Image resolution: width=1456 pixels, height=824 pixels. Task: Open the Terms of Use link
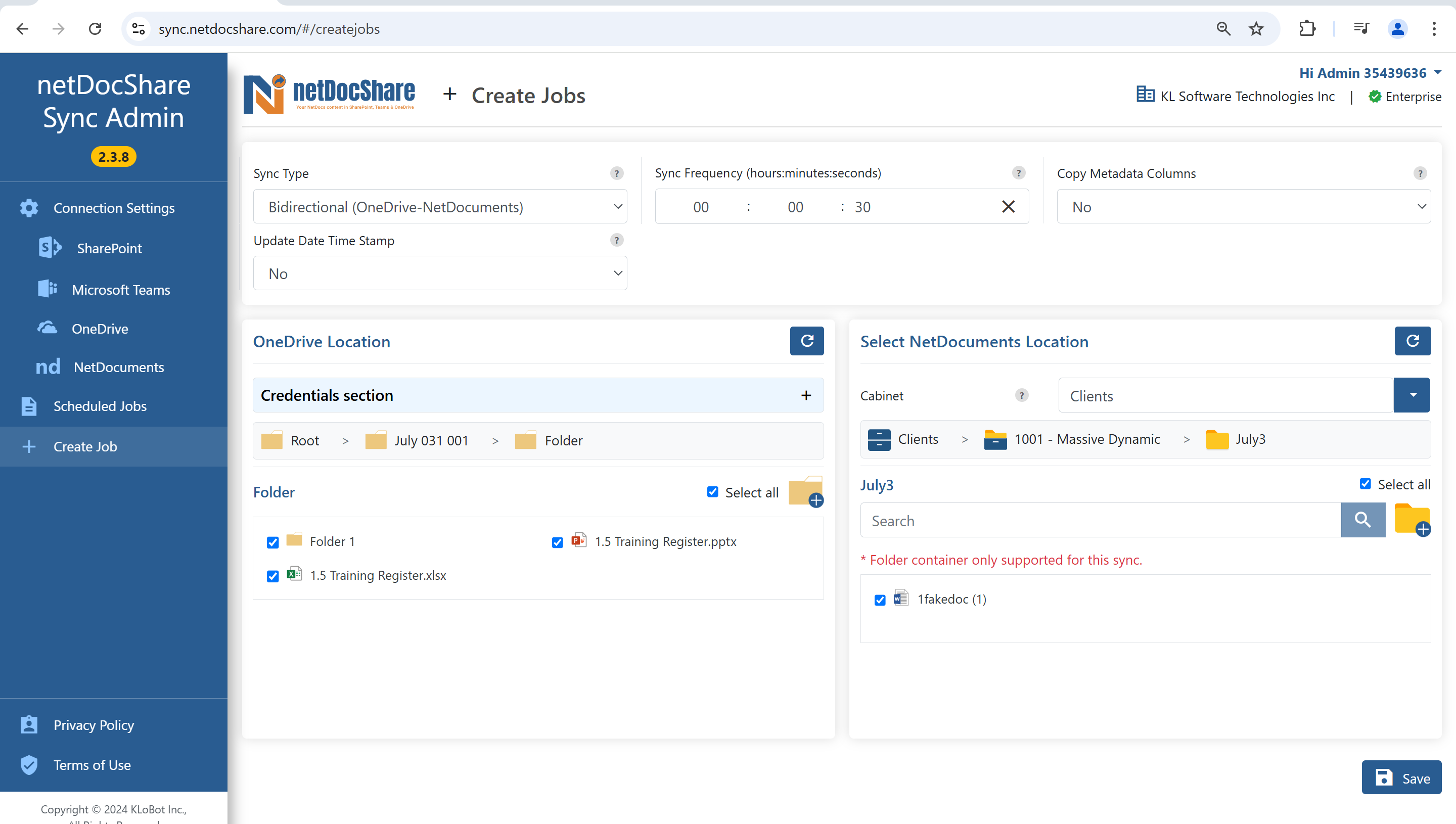pos(92,764)
